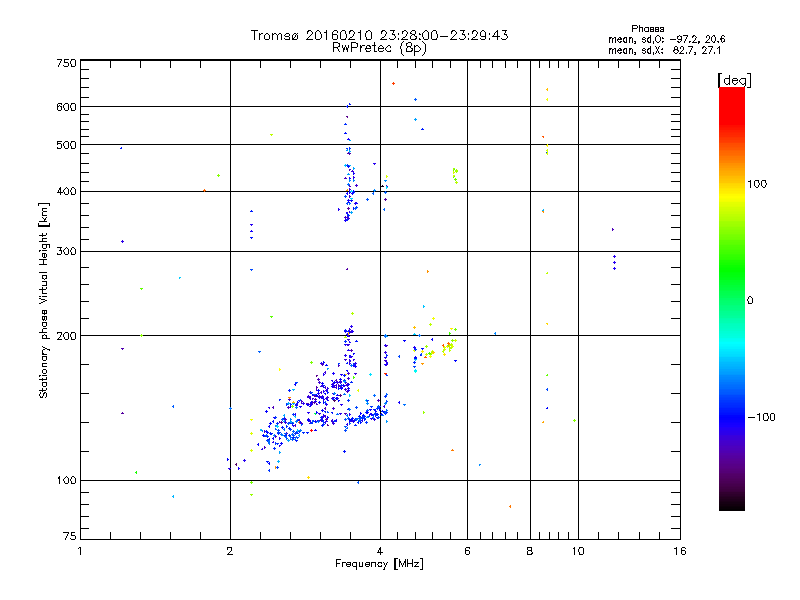Click the y-axis tick label '600'
800x600 pixels.
coord(66,107)
